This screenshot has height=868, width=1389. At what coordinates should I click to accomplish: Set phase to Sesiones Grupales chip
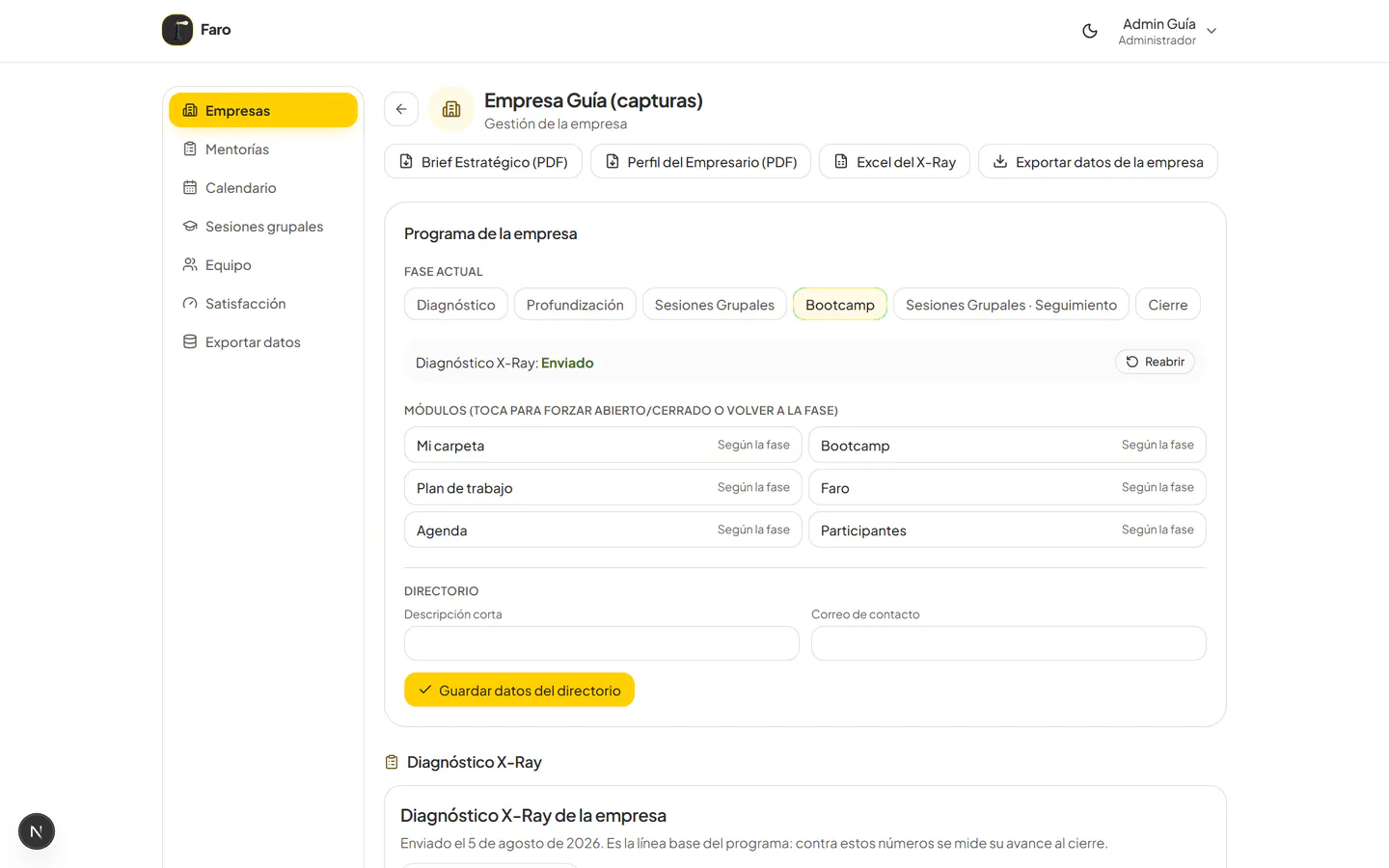[715, 305]
